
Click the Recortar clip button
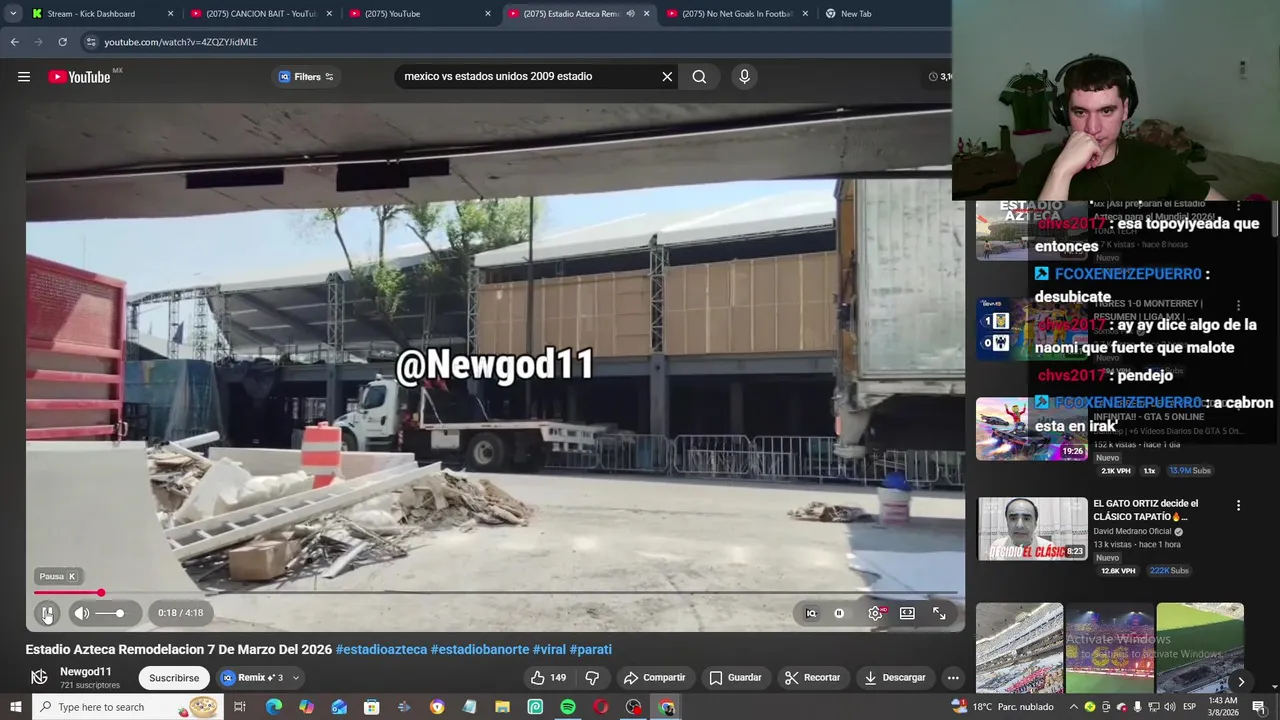click(812, 677)
